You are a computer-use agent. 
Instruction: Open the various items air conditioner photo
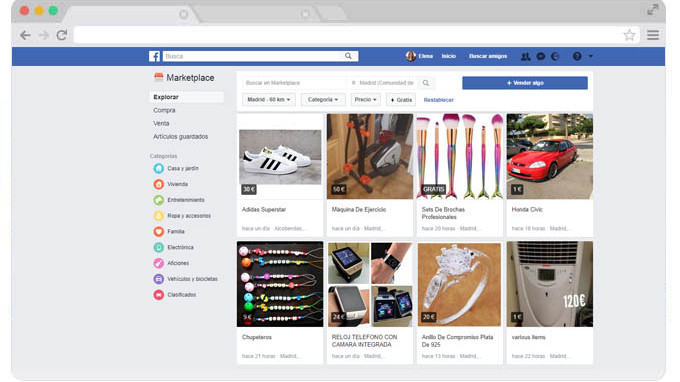point(549,284)
